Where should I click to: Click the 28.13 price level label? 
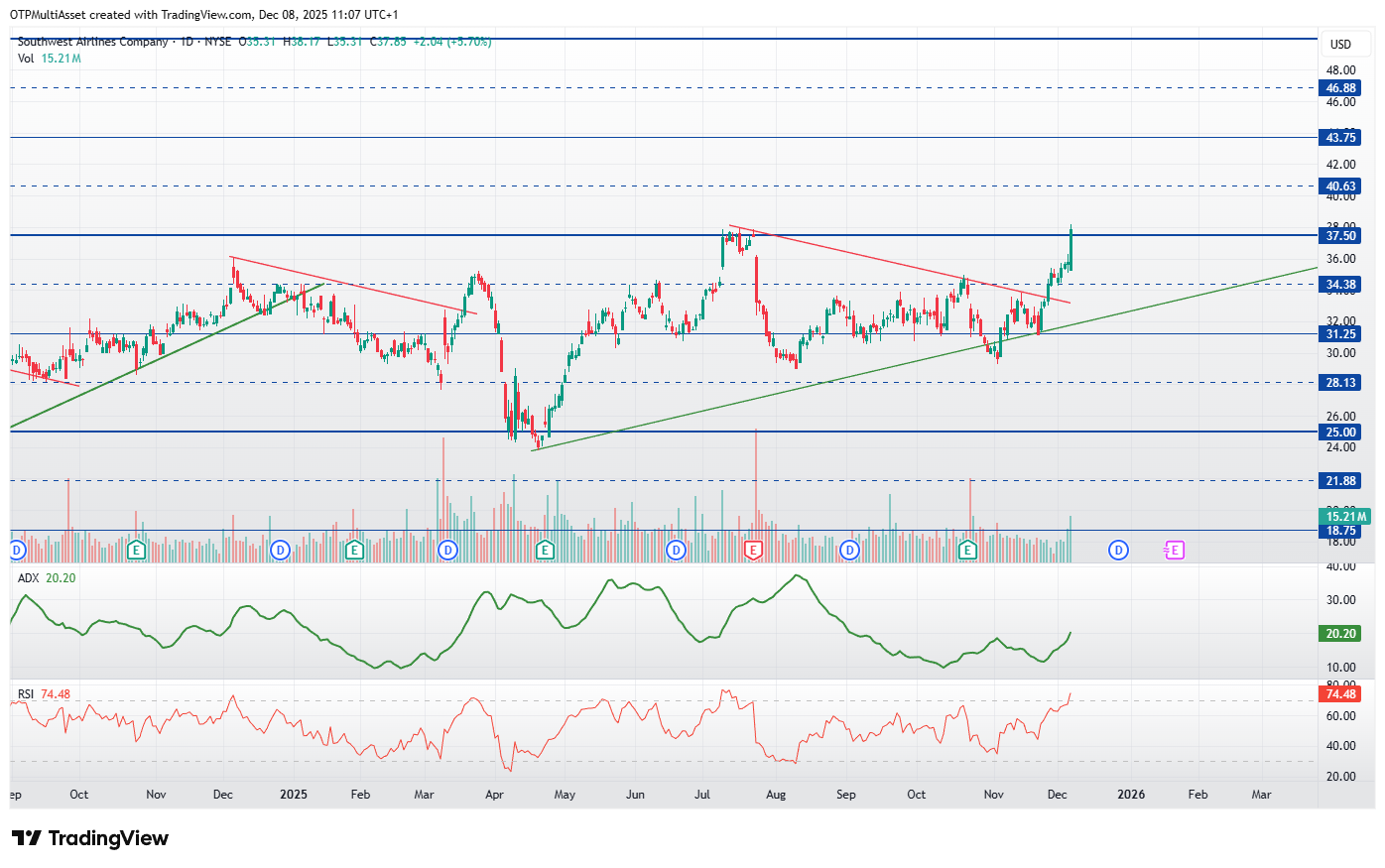click(x=1340, y=383)
